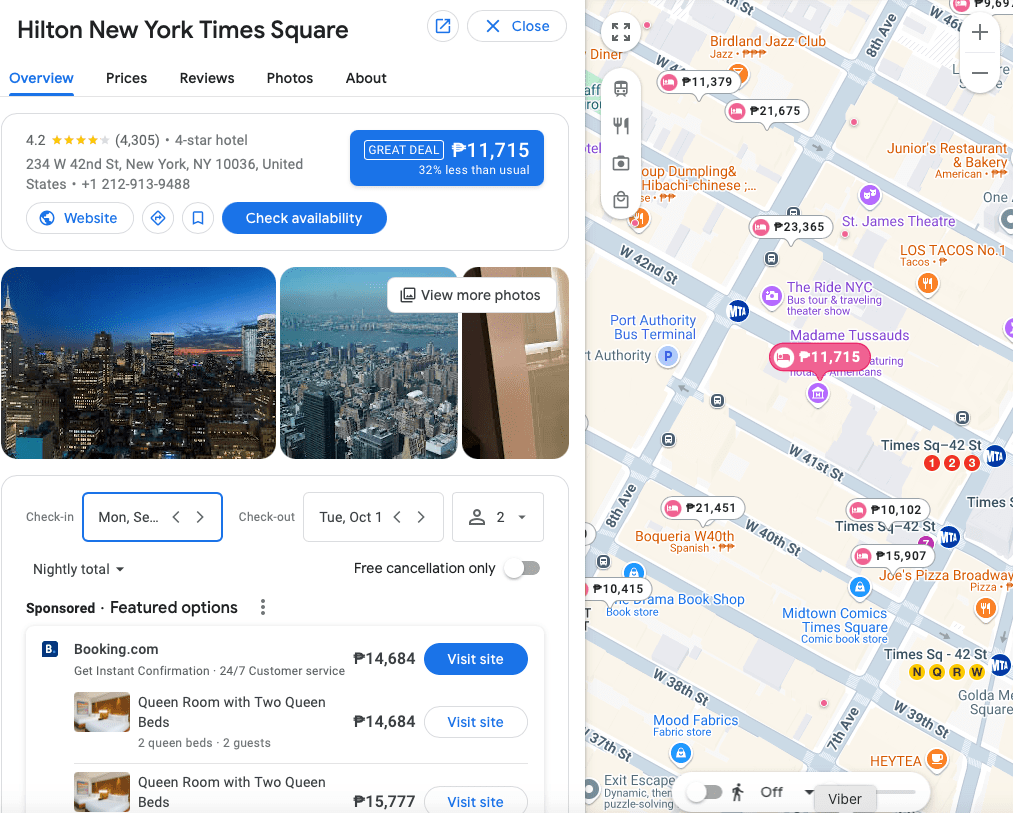1013x813 pixels.
Task: Zoom in on the map
Action: tap(979, 32)
